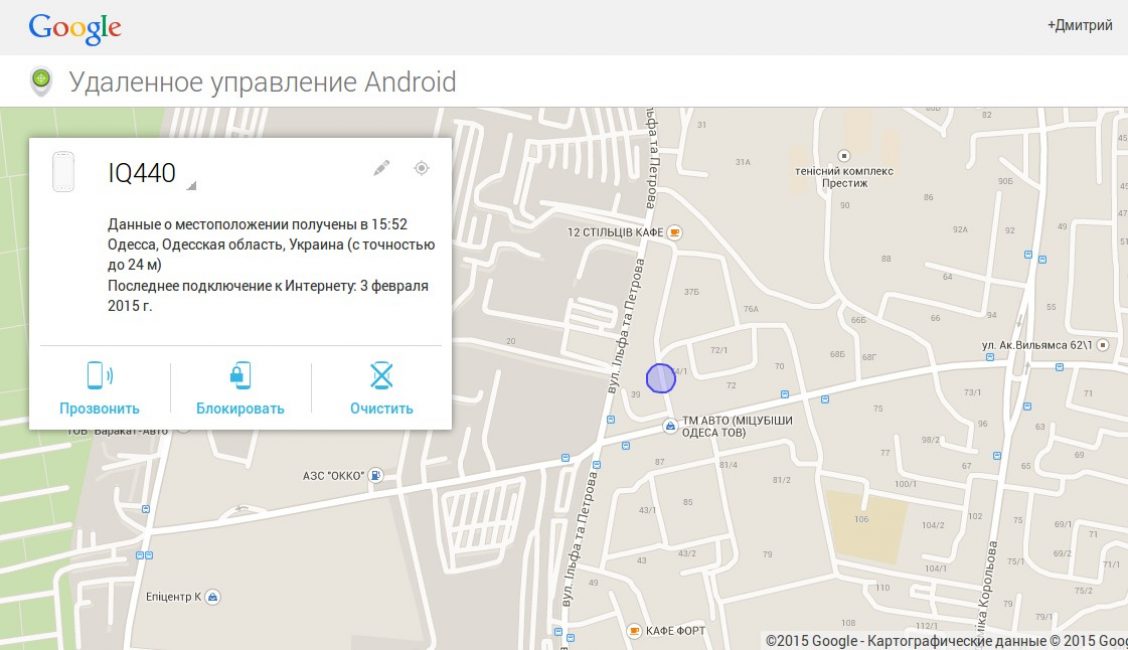The height and width of the screenshot is (650, 1128).
Task: Open the +Дмитрий profile link
Action: [1079, 26]
